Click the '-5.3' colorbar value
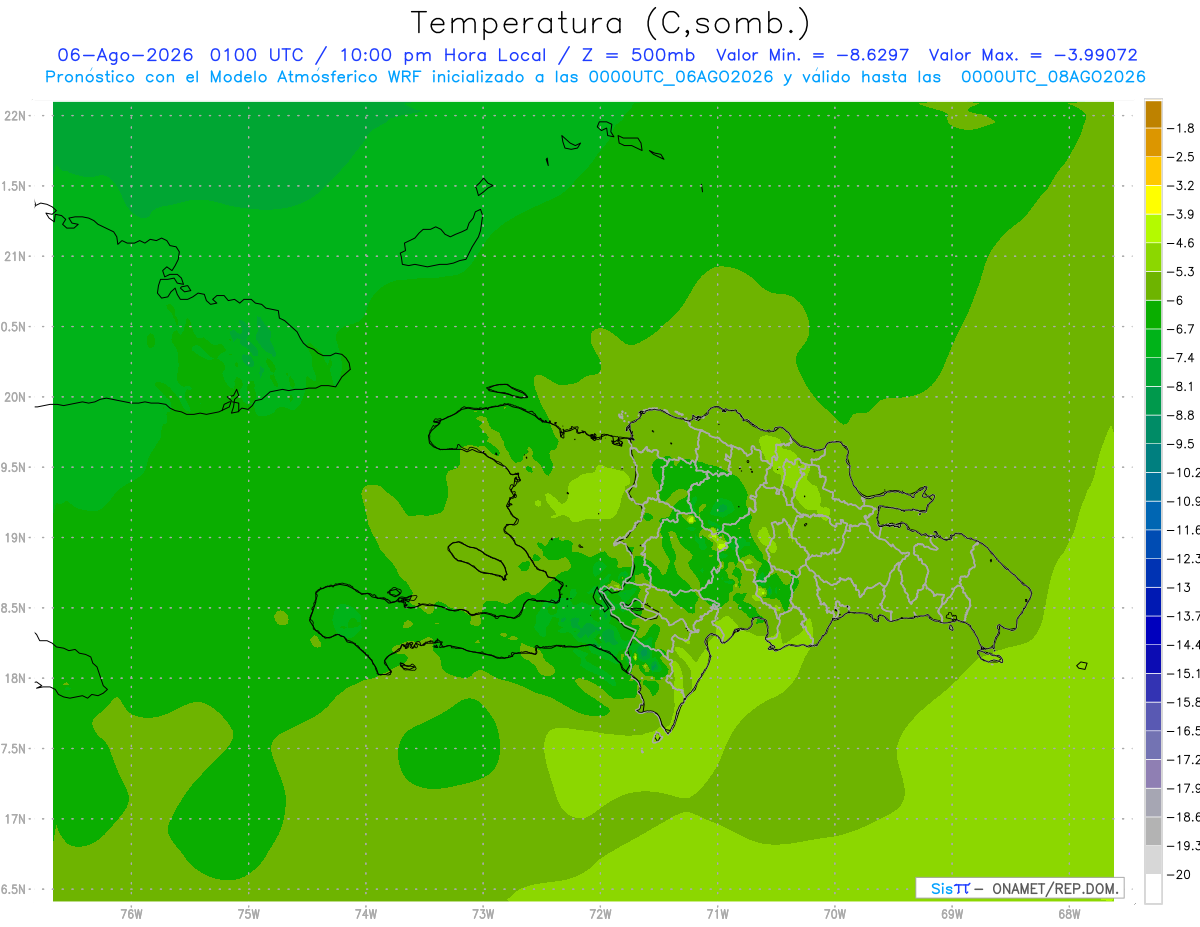 1181,272
